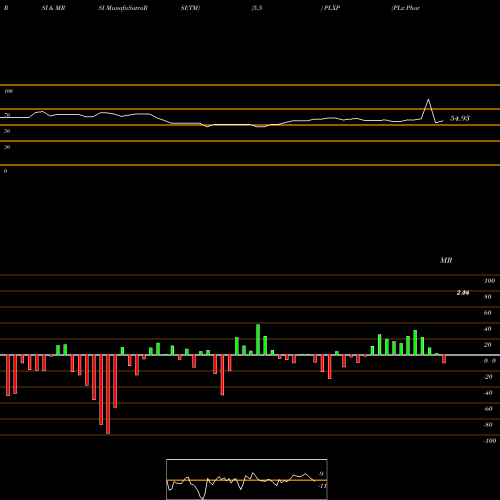Click the '(5,5' parameter text in header

point(257,8)
